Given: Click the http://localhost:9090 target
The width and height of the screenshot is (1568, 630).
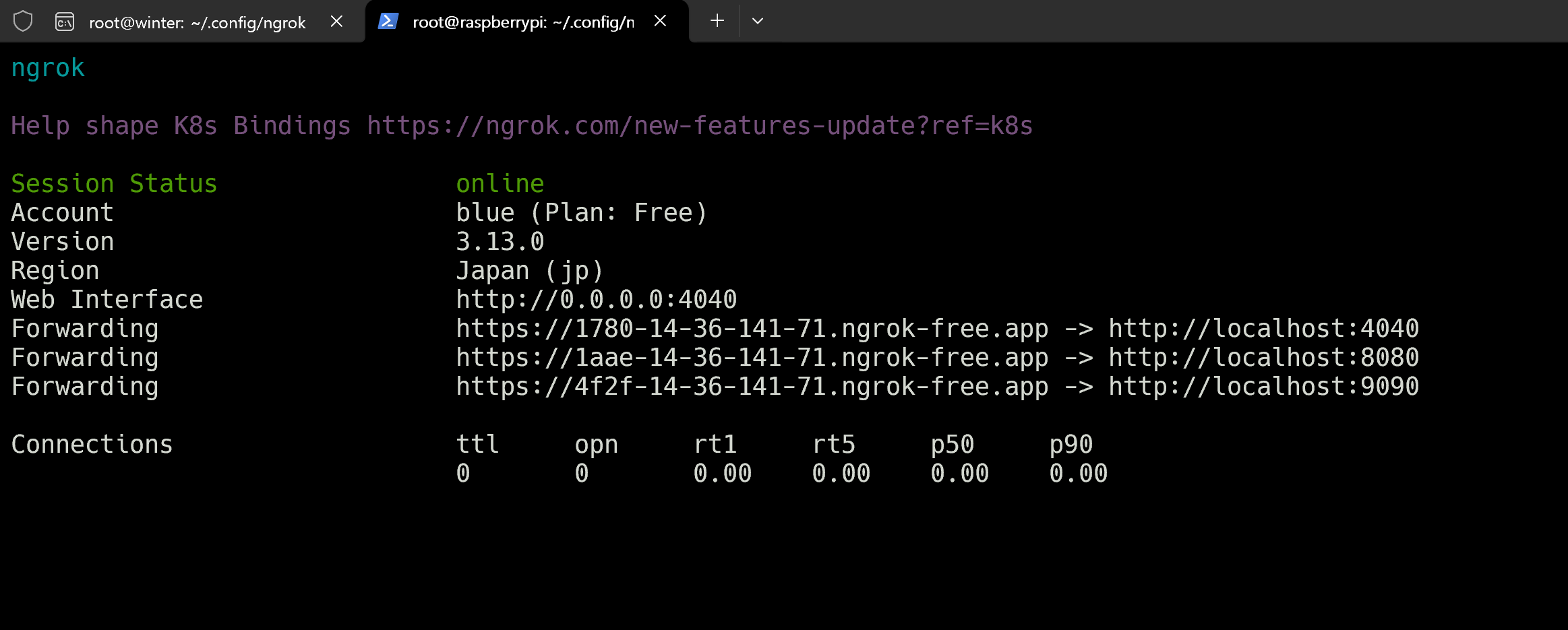Looking at the screenshot, I should (x=1264, y=386).
